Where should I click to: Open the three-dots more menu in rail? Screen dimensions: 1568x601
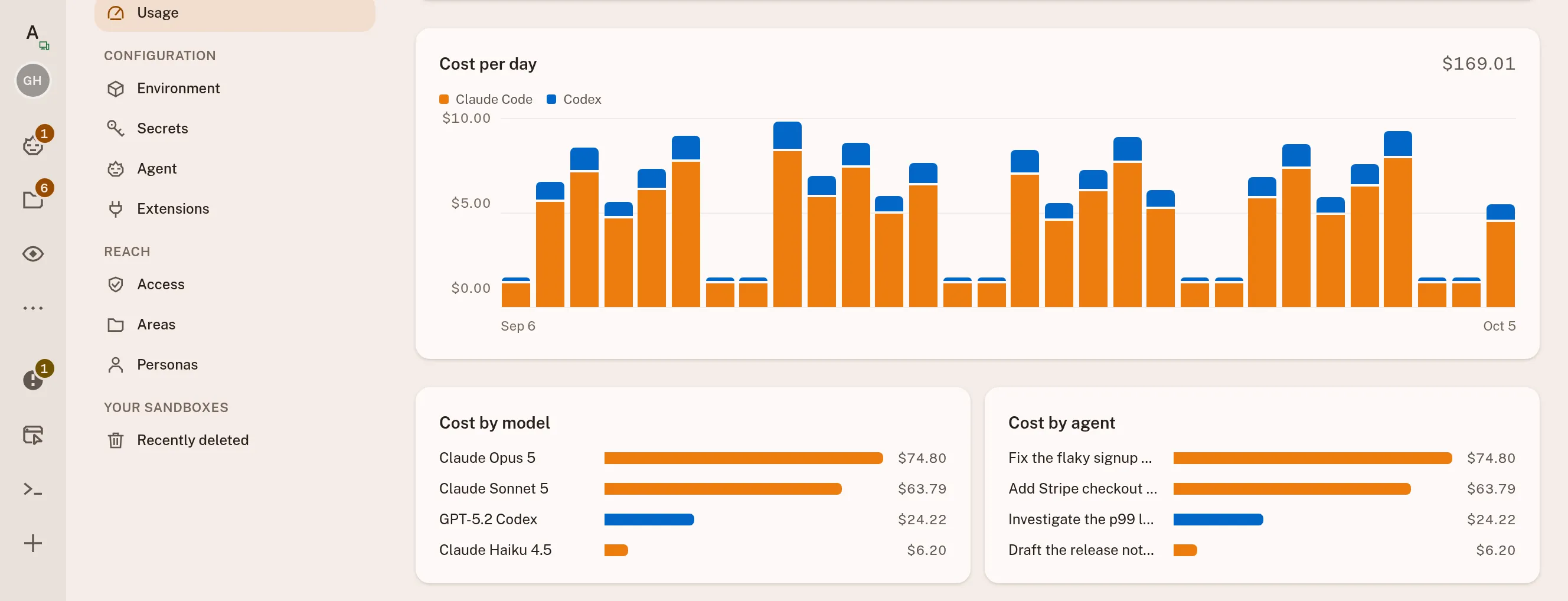[x=33, y=308]
